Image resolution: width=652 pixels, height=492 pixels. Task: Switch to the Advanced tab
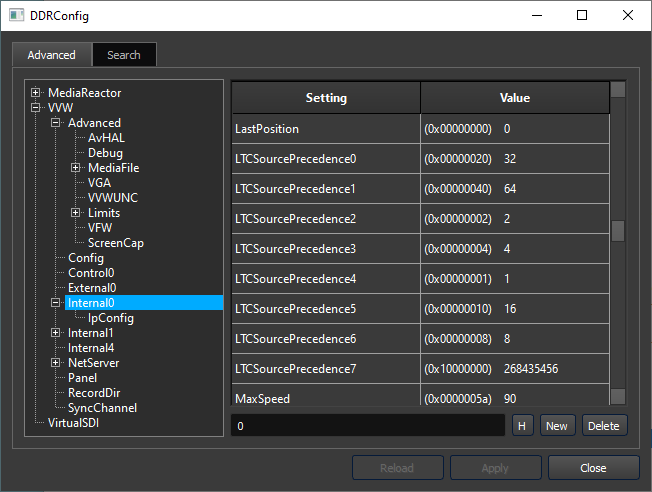click(x=52, y=54)
